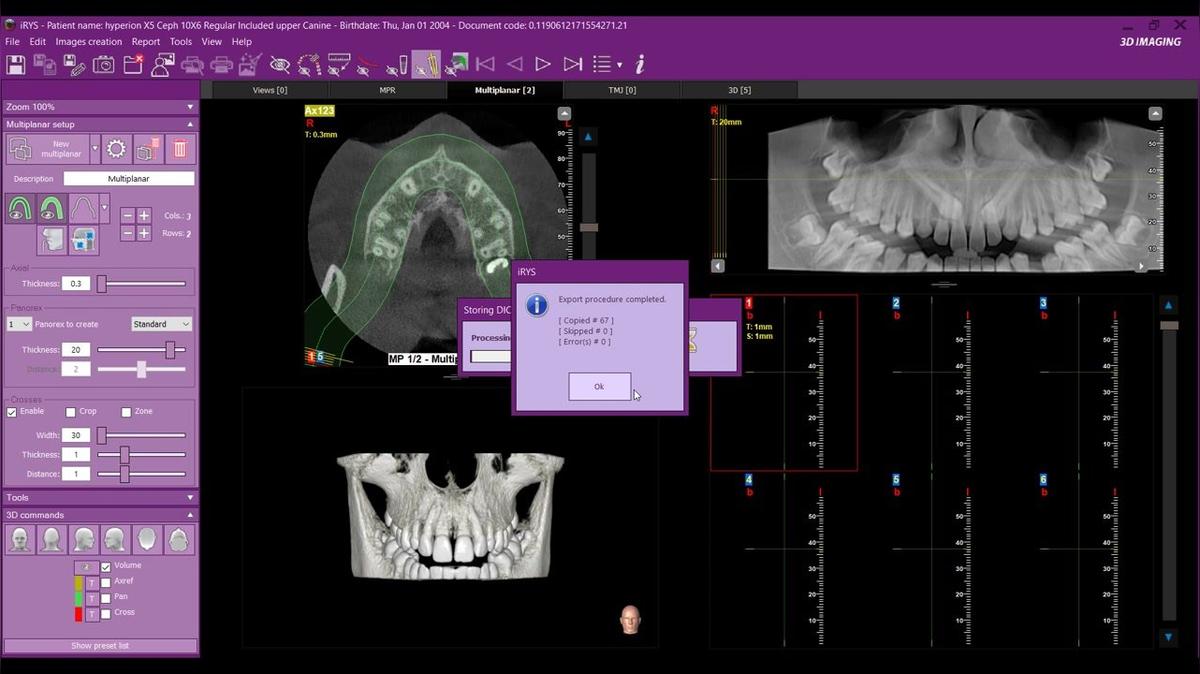Click the camera snapshot icon in toolbar
1200x674 pixels.
point(103,64)
